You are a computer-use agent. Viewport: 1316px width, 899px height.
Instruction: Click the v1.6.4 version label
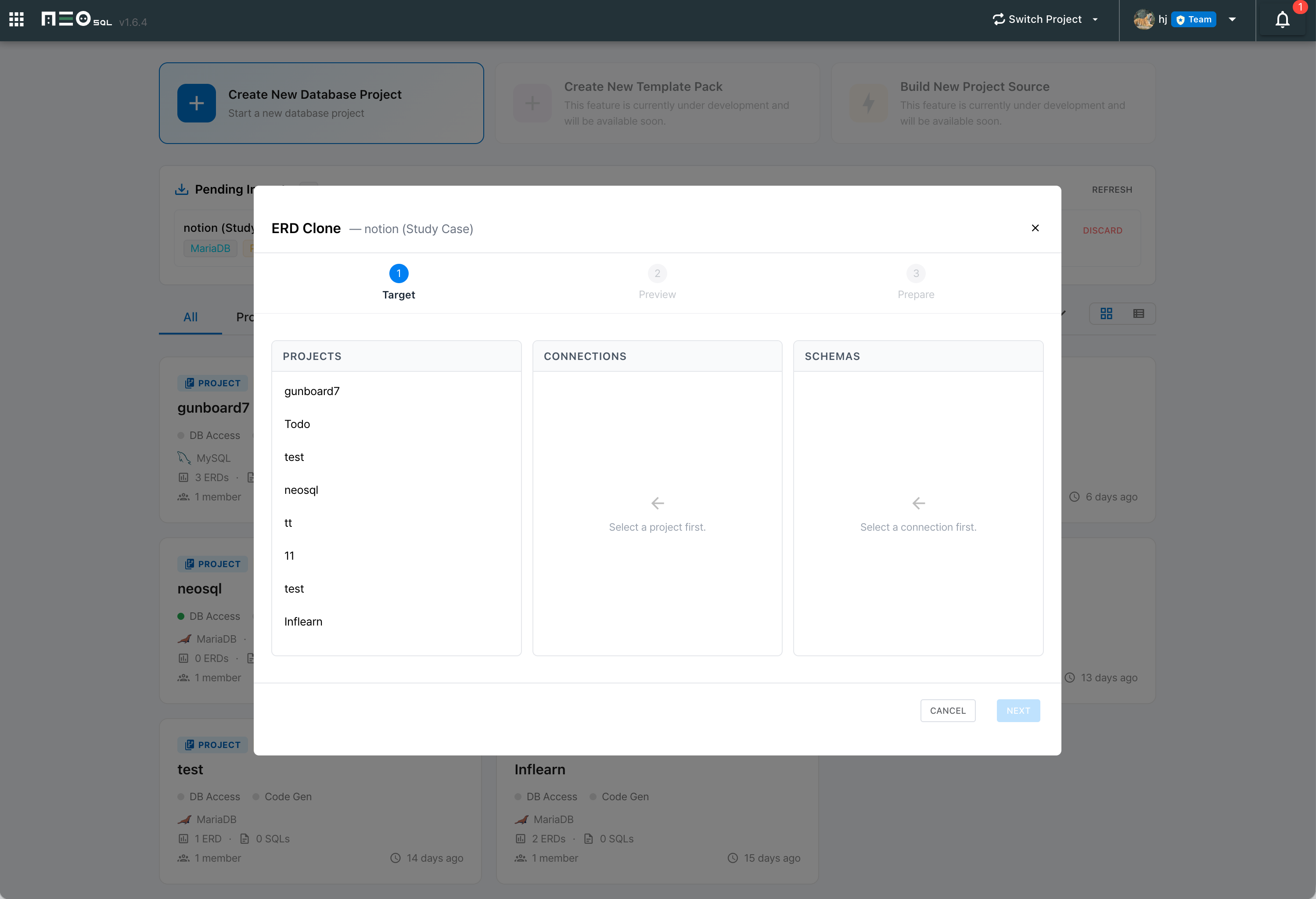(133, 22)
